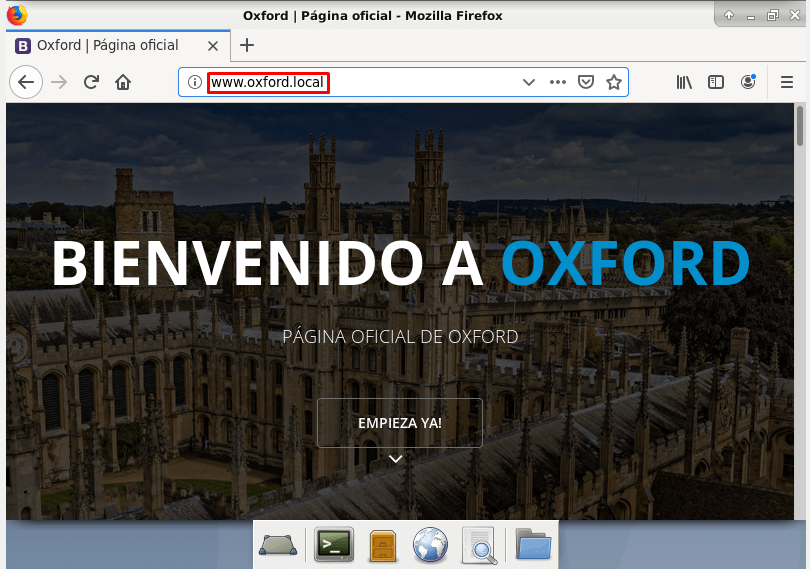Image resolution: width=810 pixels, height=569 pixels.
Task: Click the down chevron below Empieza Ya
Action: 396,459
